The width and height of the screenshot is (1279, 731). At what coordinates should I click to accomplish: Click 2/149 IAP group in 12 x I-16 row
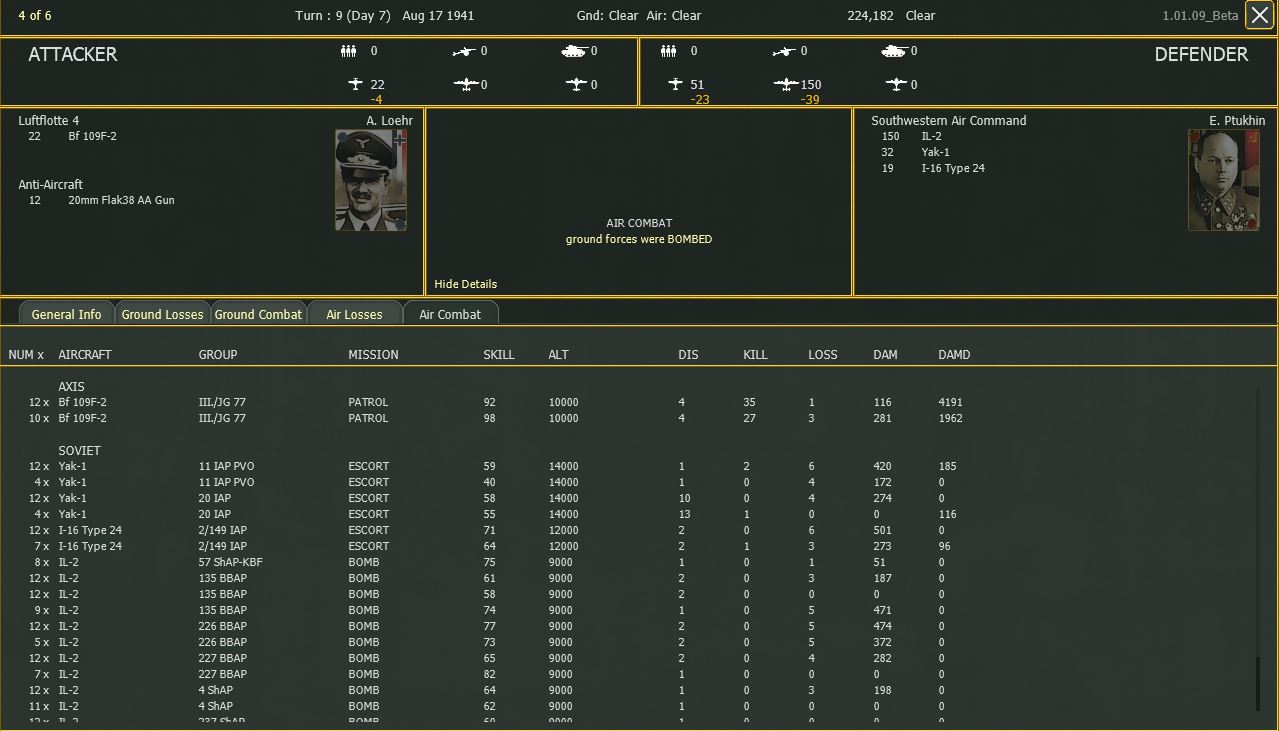(x=222, y=530)
